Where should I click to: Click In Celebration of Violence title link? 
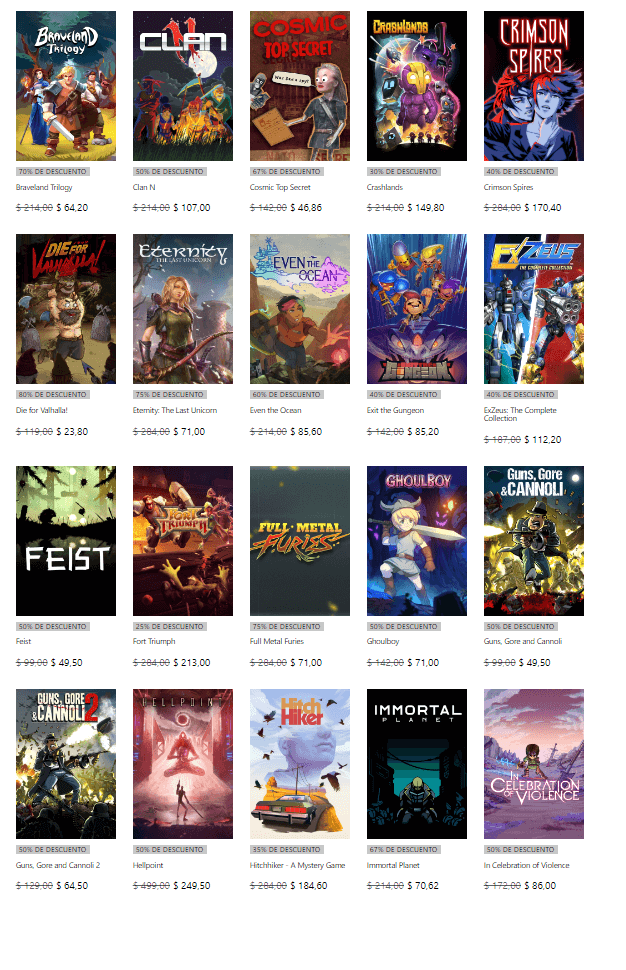pyautogui.click(x=526, y=865)
